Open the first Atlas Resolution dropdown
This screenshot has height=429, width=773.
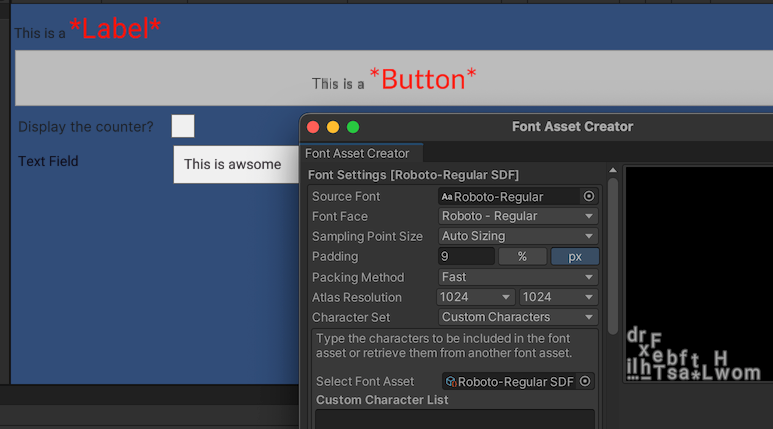click(x=476, y=297)
